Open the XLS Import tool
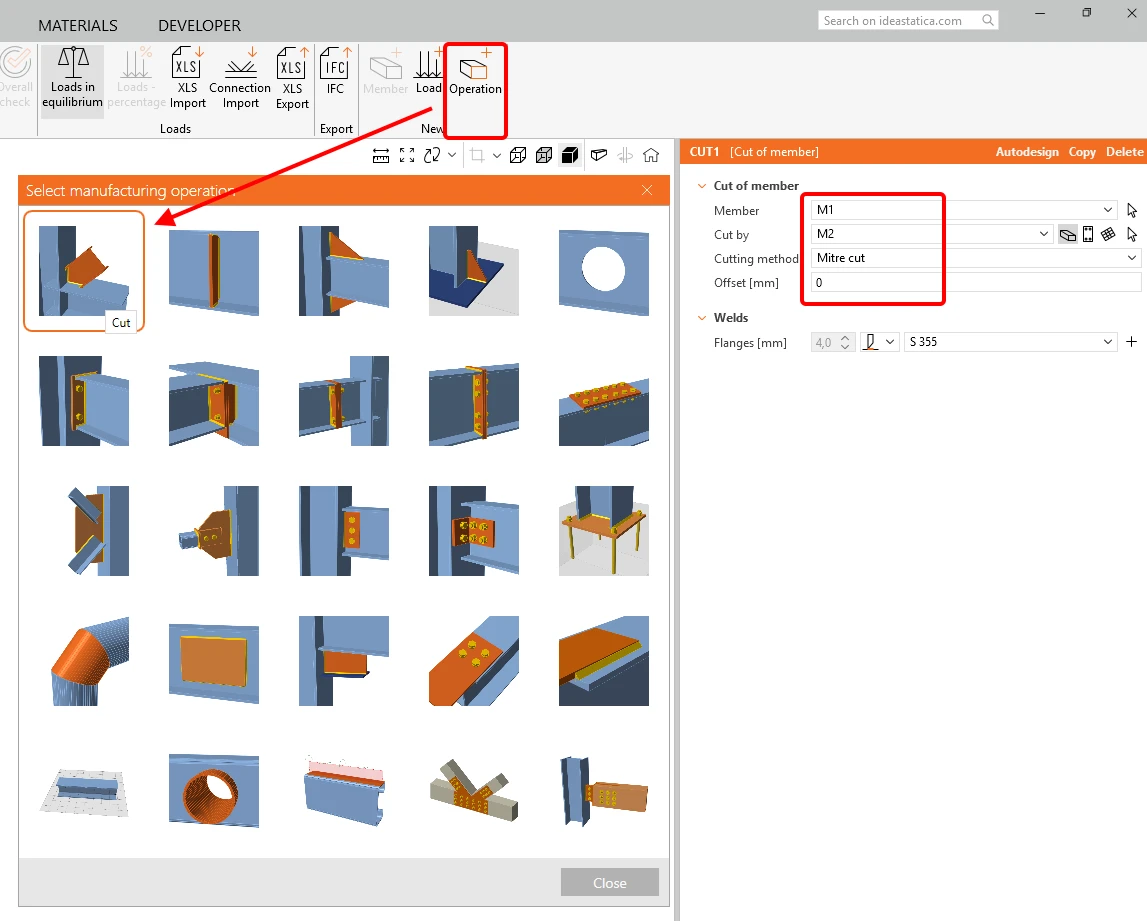Image resolution: width=1147 pixels, height=921 pixels. [187, 79]
